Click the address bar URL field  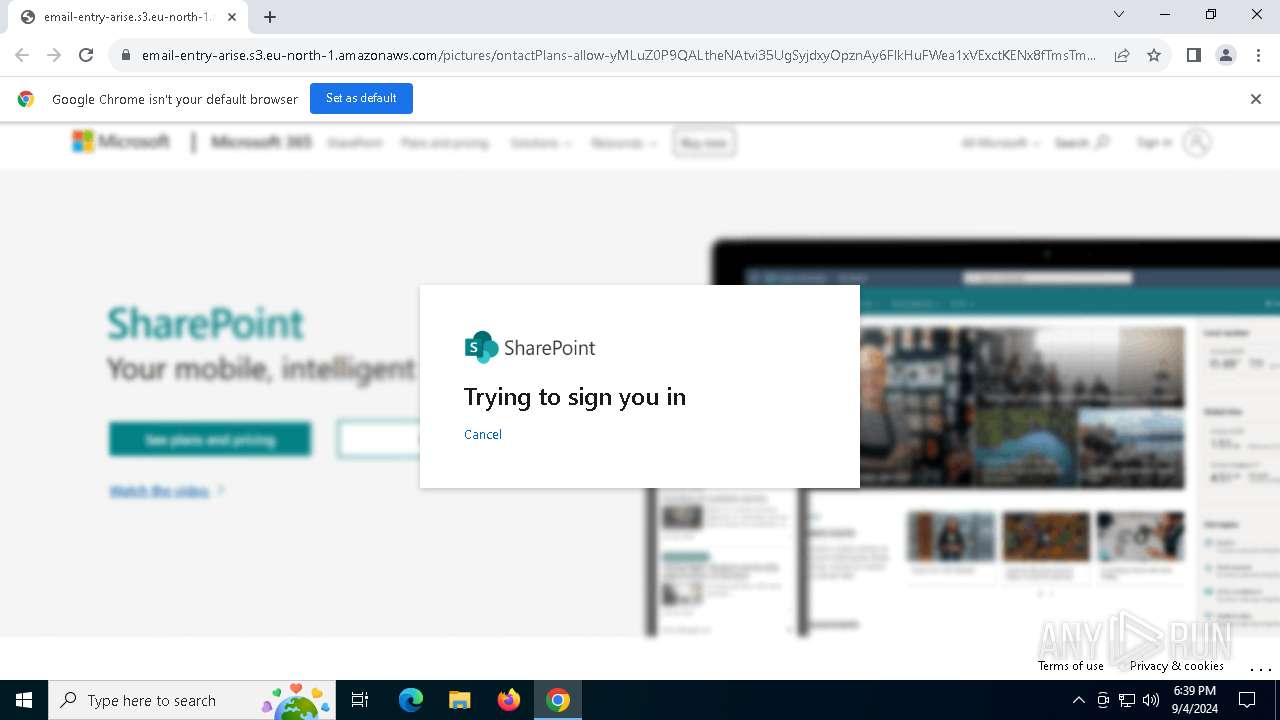[618, 56]
